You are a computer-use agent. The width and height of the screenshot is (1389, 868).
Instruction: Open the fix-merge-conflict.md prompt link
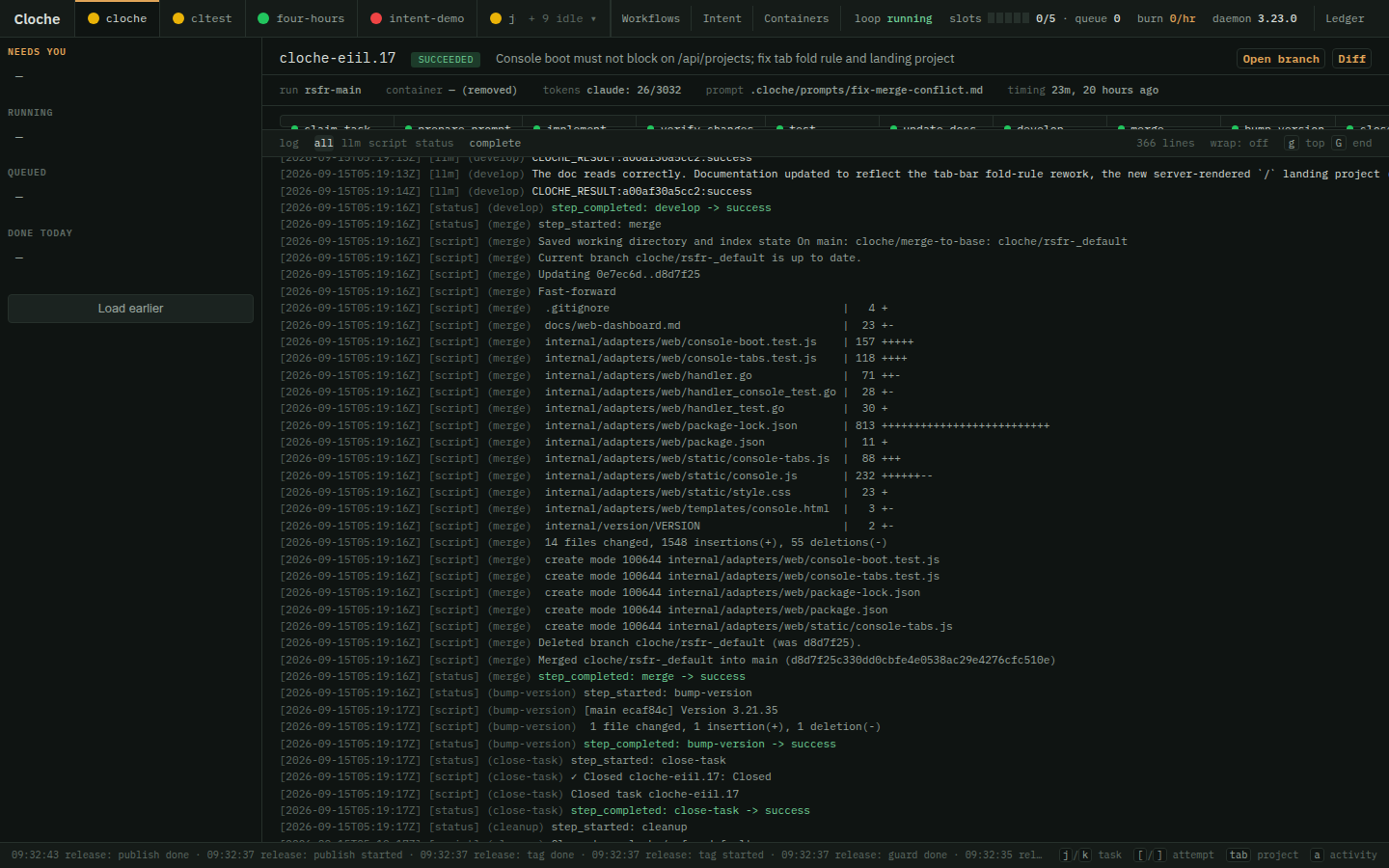pyautogui.click(x=867, y=90)
